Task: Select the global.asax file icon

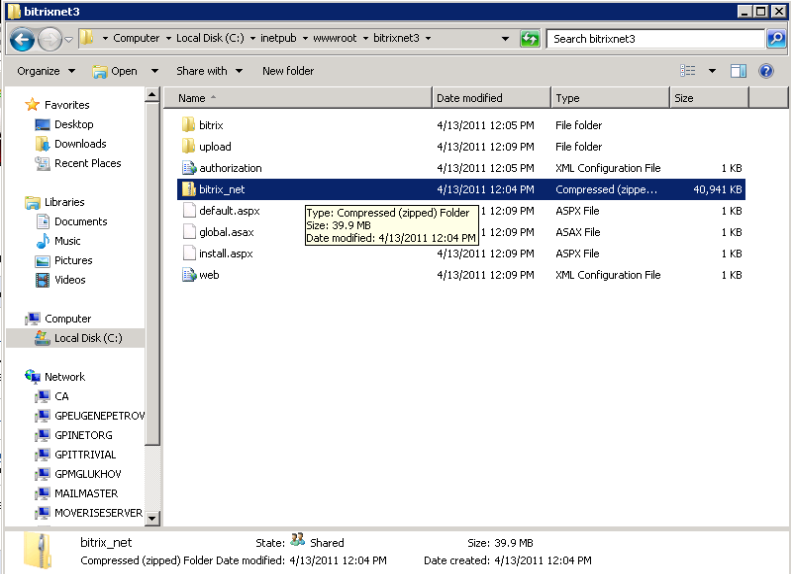Action: pos(189,232)
